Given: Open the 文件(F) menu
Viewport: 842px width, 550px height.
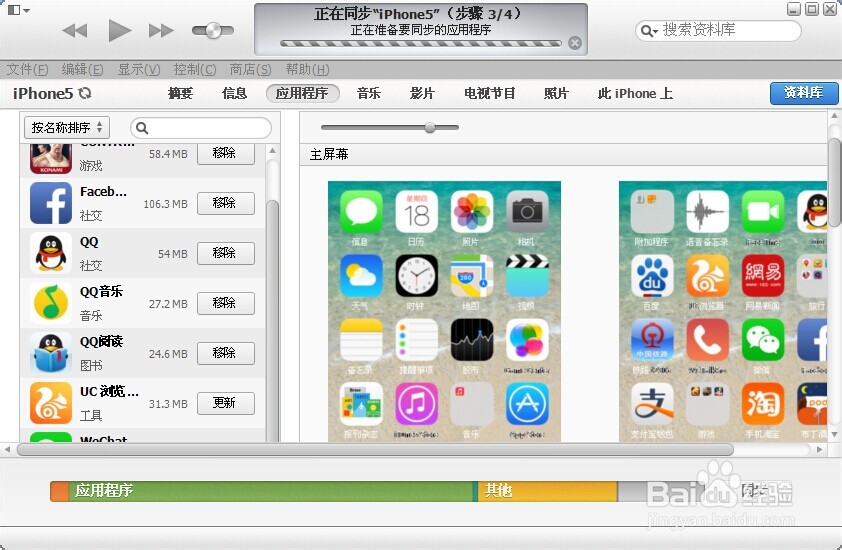Looking at the screenshot, I should [27, 69].
